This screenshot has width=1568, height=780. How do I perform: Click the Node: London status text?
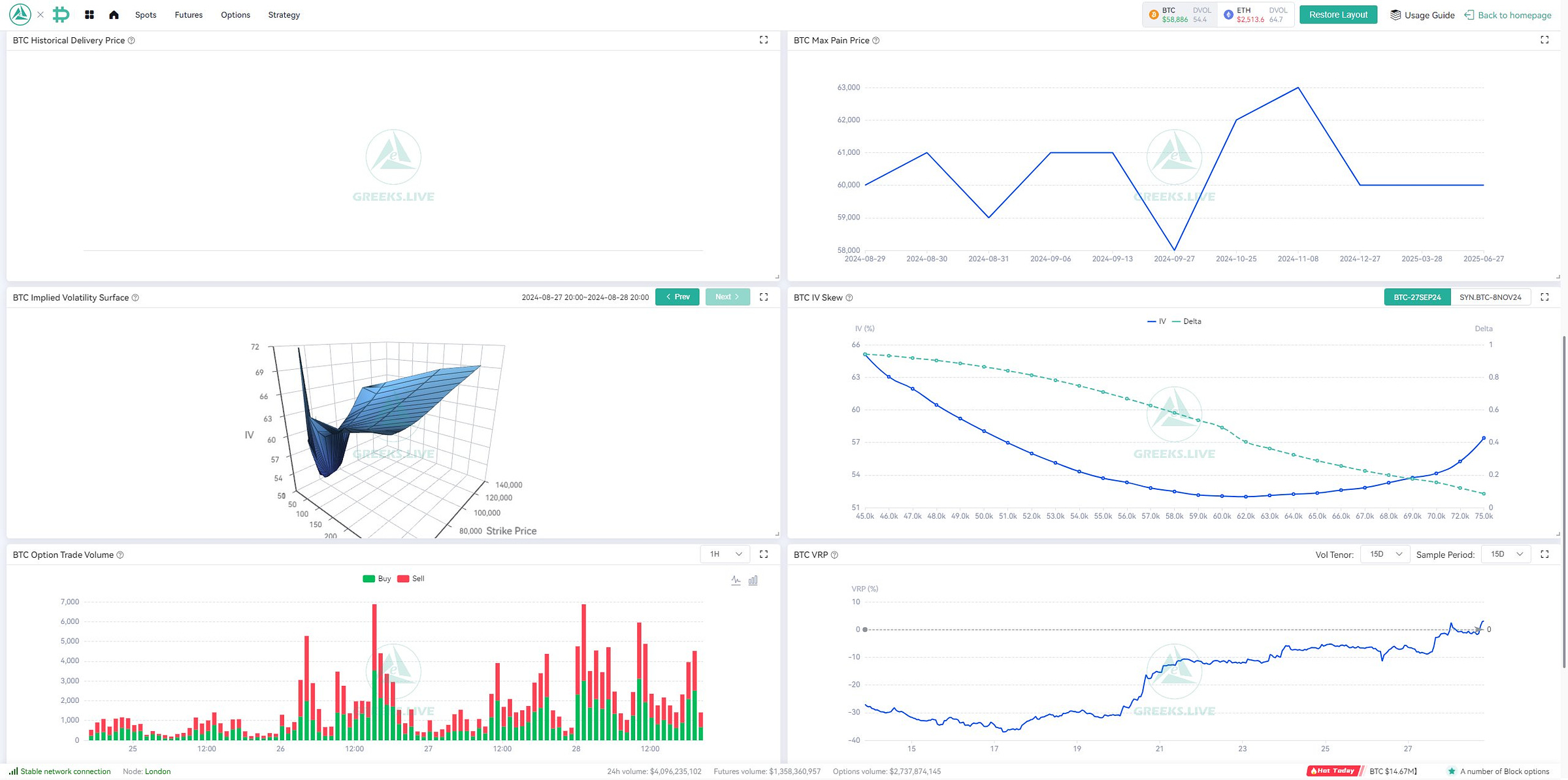[x=147, y=772]
